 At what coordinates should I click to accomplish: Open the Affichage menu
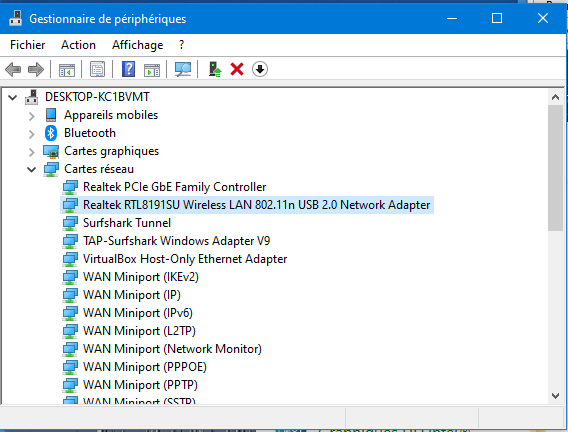coord(138,45)
